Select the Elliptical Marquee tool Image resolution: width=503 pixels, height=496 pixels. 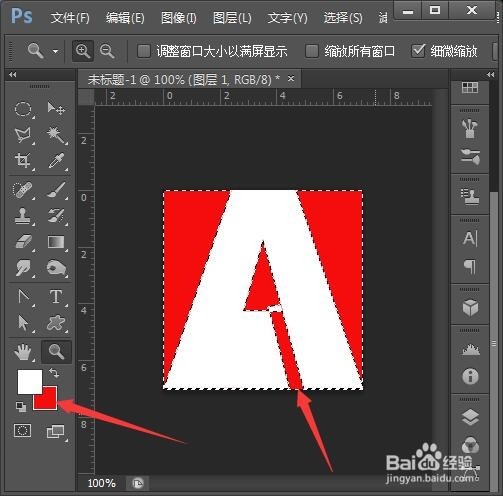(x=23, y=109)
